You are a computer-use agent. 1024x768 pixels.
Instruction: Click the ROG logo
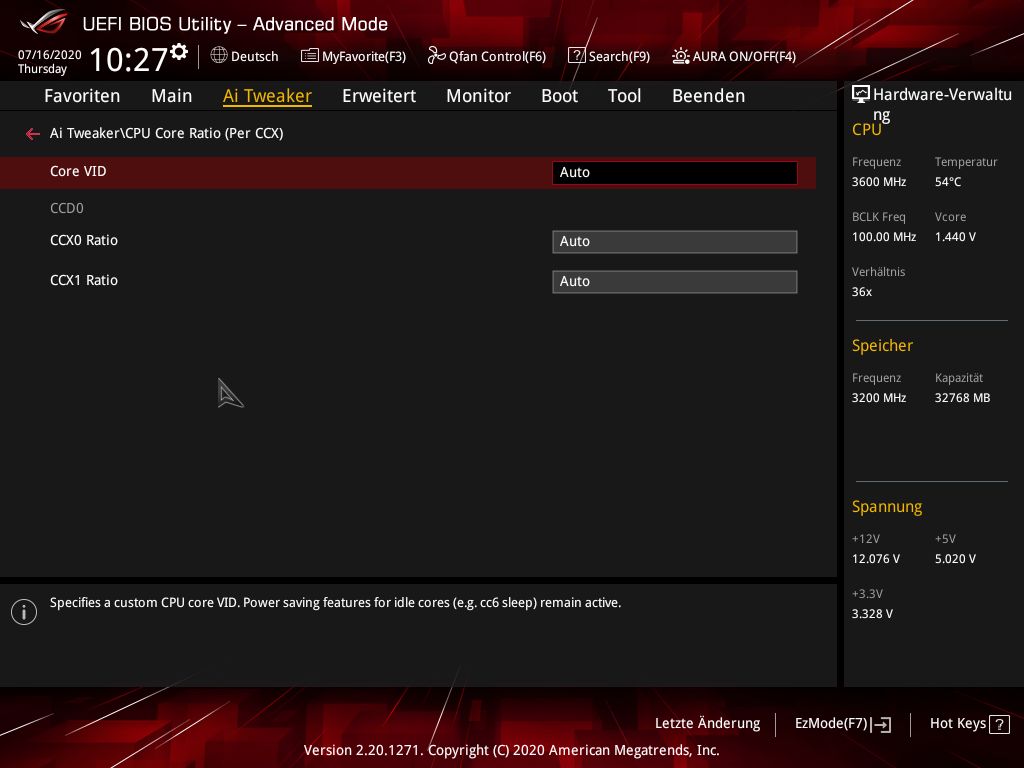pos(43,22)
